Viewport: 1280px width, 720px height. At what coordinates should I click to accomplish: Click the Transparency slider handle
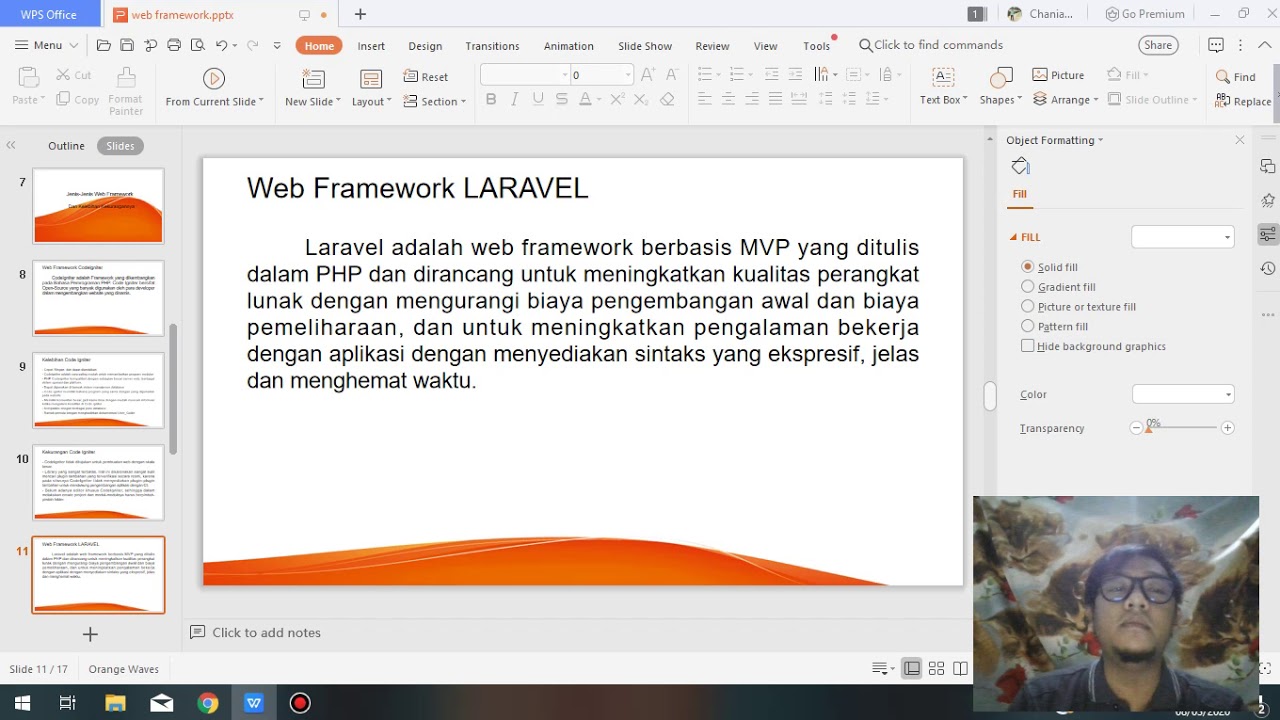[x=1148, y=428]
